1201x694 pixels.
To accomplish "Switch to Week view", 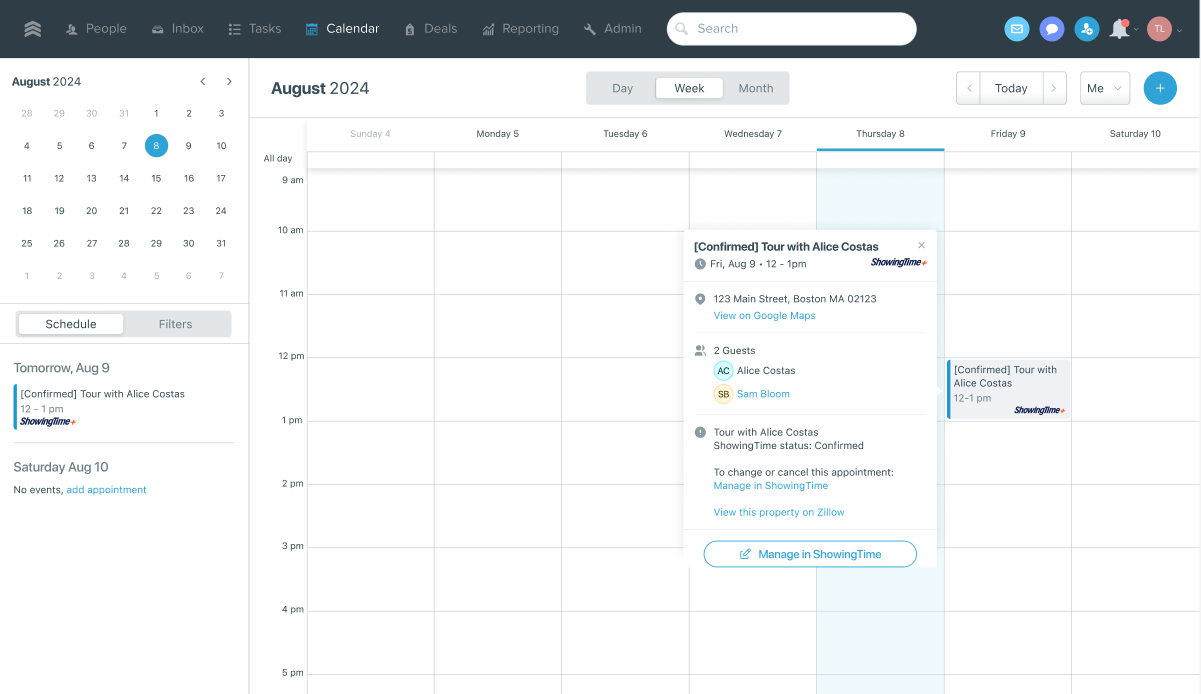I will pos(689,88).
